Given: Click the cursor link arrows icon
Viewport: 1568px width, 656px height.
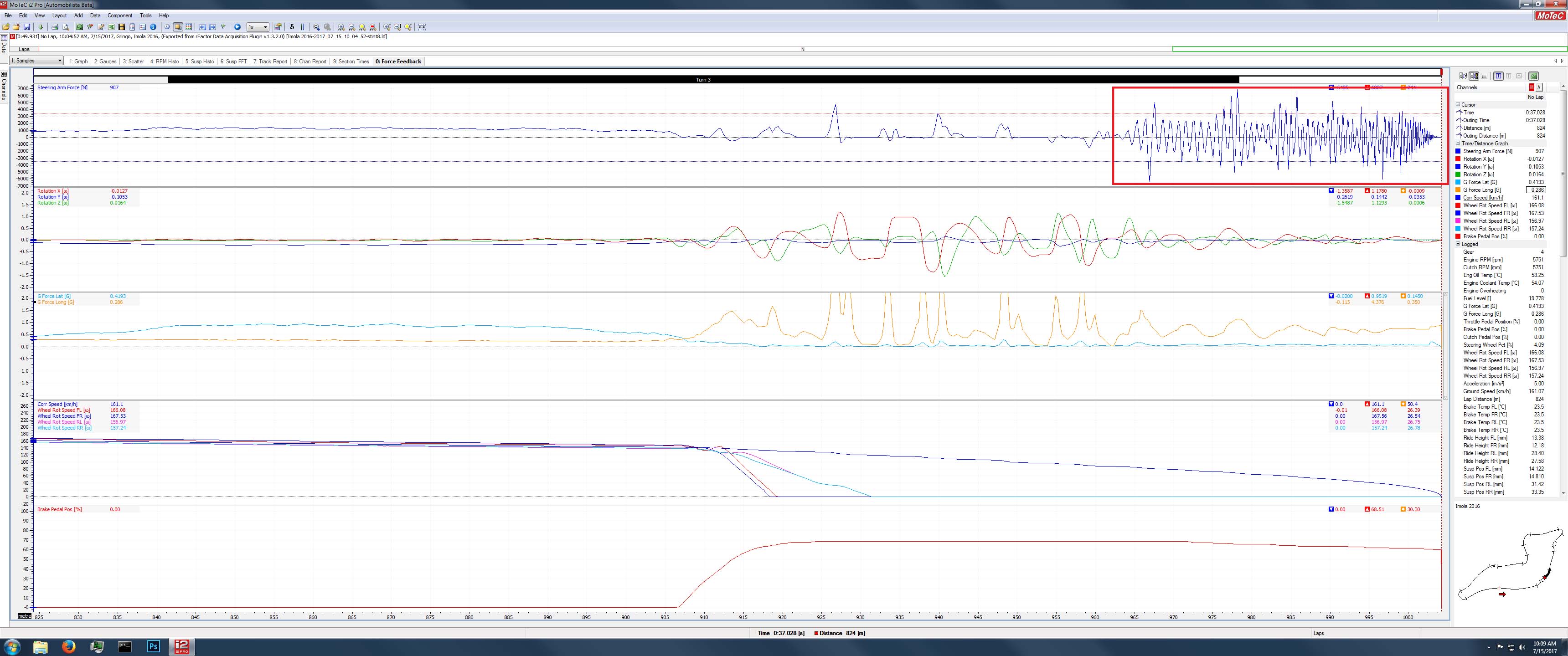Looking at the screenshot, I should tap(421, 27).
